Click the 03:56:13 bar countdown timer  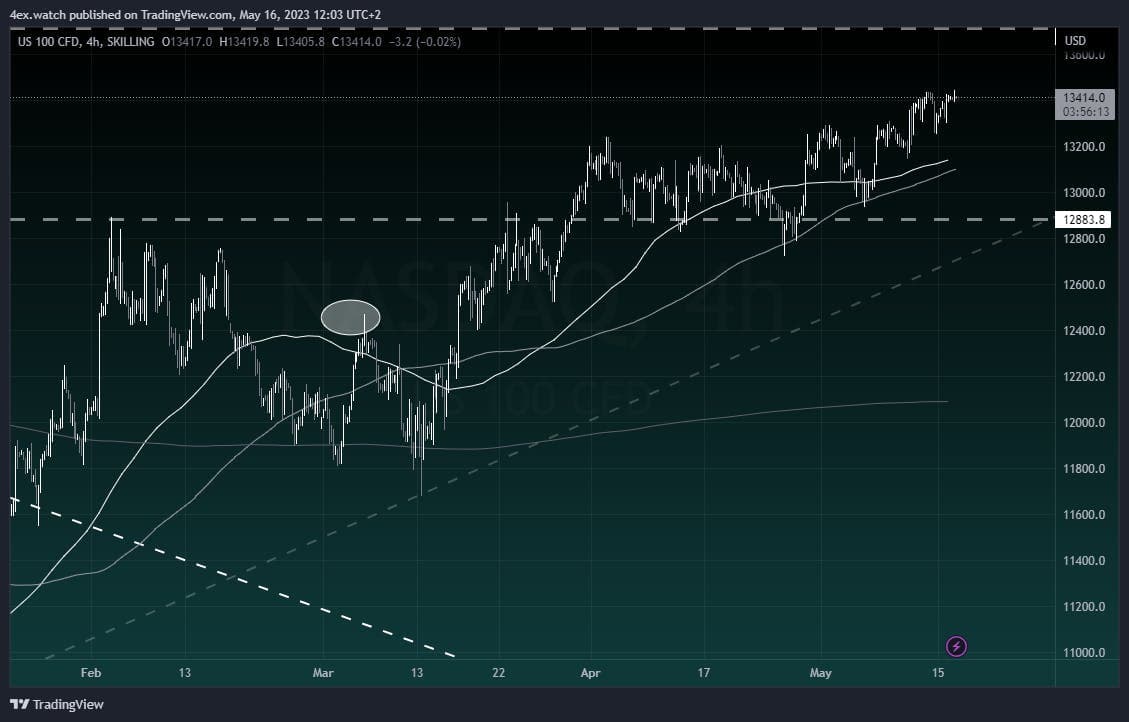[1084, 112]
